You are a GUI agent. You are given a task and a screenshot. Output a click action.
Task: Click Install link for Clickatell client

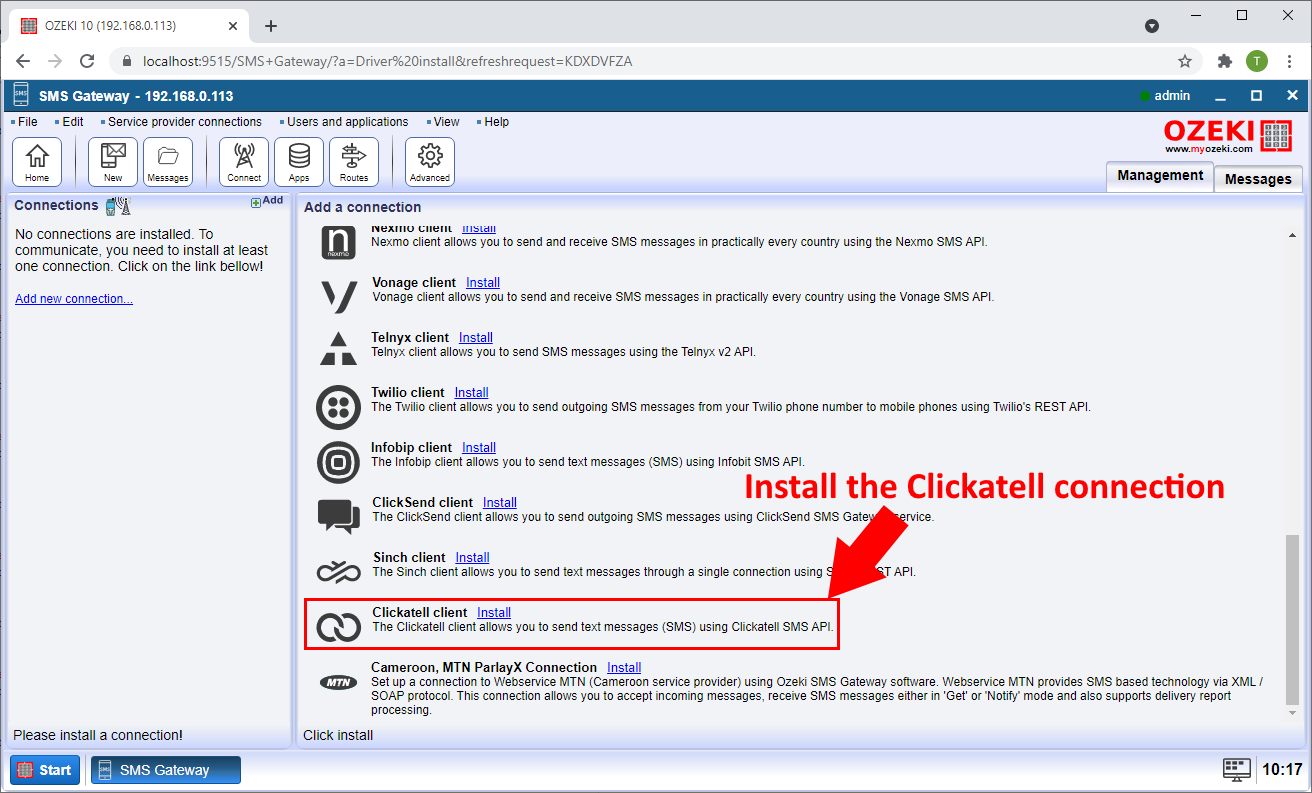494,612
